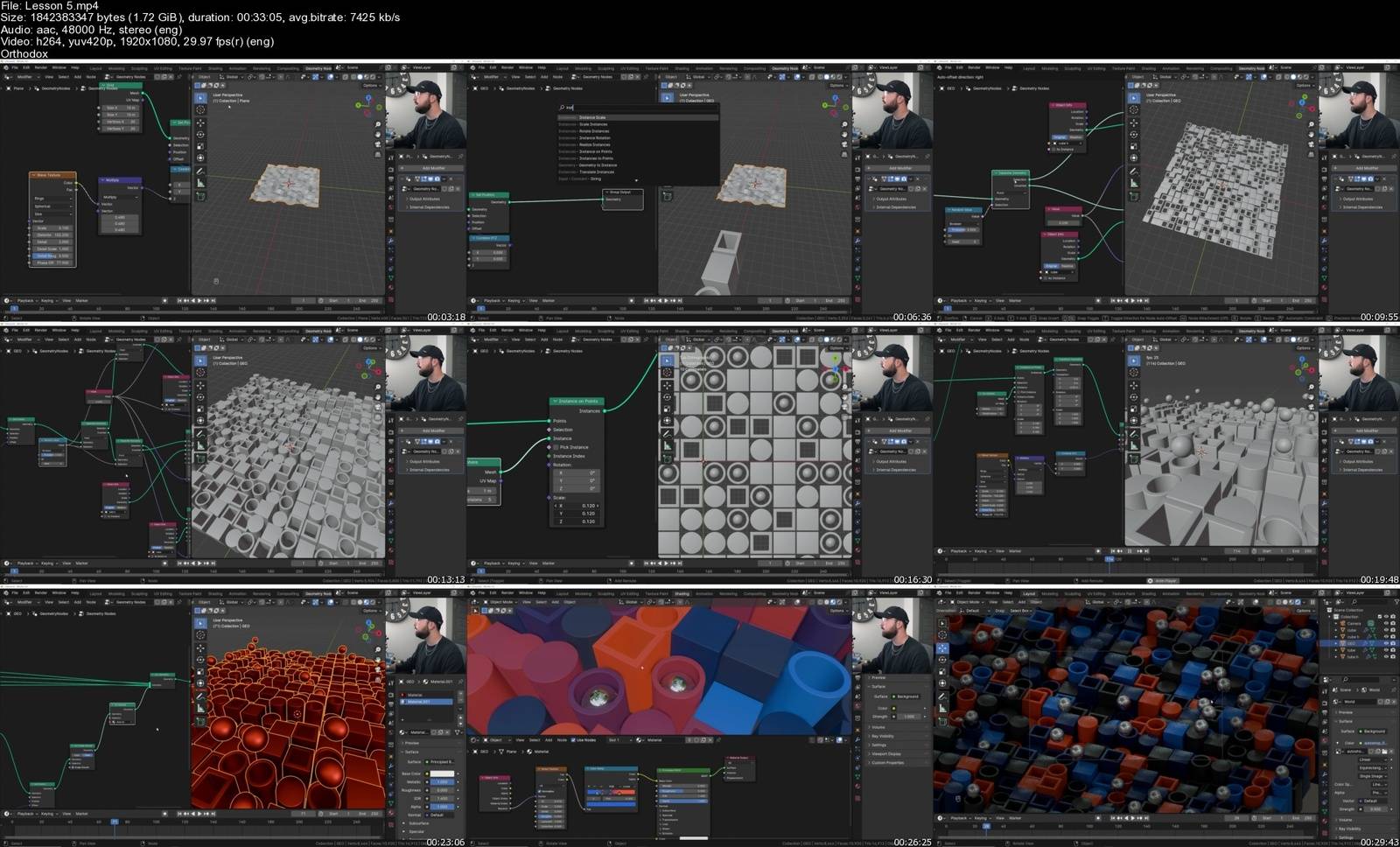Select the Annotate tool in 00:03:18 frame
This screenshot has height=847, width=1400.
(200, 171)
